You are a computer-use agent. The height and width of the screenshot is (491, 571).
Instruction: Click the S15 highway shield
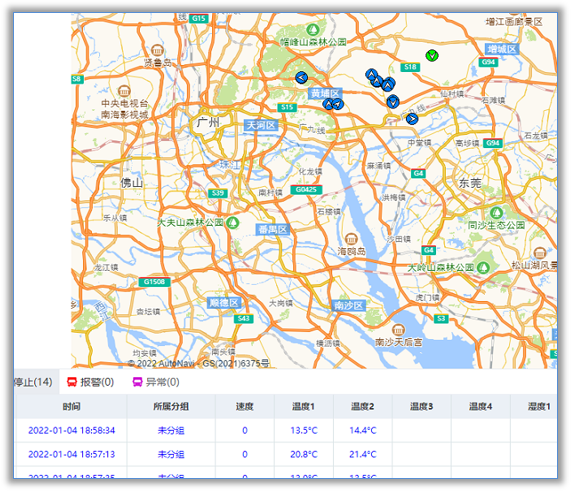(x=287, y=107)
